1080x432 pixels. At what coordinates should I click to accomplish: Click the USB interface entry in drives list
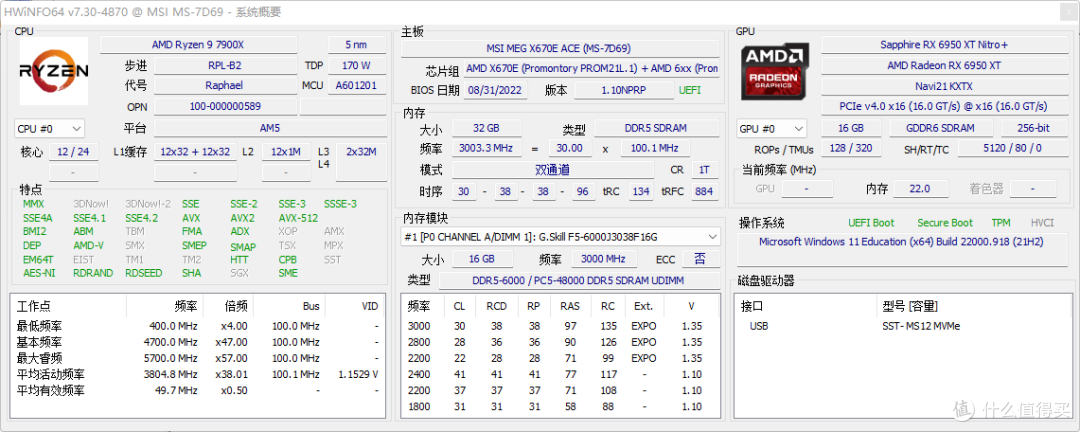click(x=759, y=326)
